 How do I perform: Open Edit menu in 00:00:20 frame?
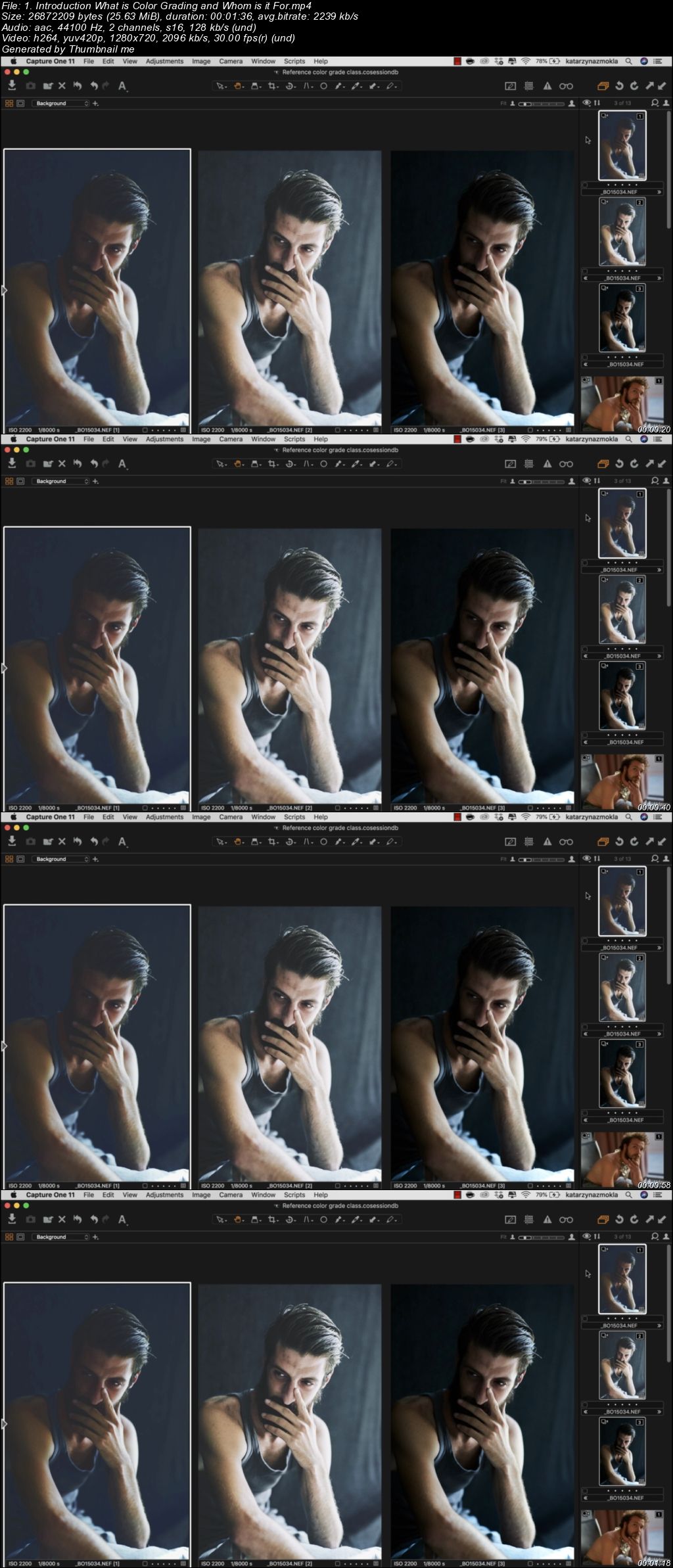[x=108, y=61]
